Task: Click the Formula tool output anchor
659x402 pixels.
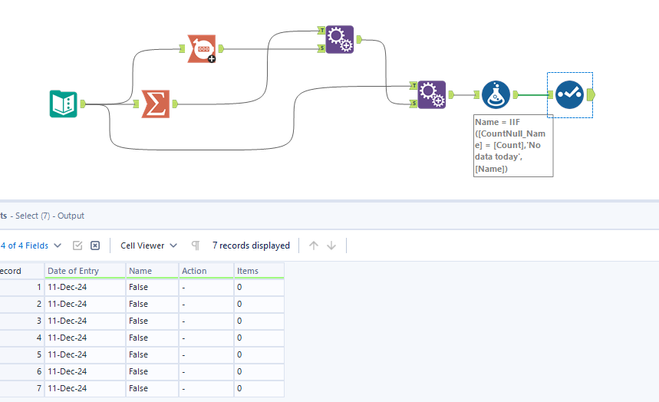Action: point(516,95)
